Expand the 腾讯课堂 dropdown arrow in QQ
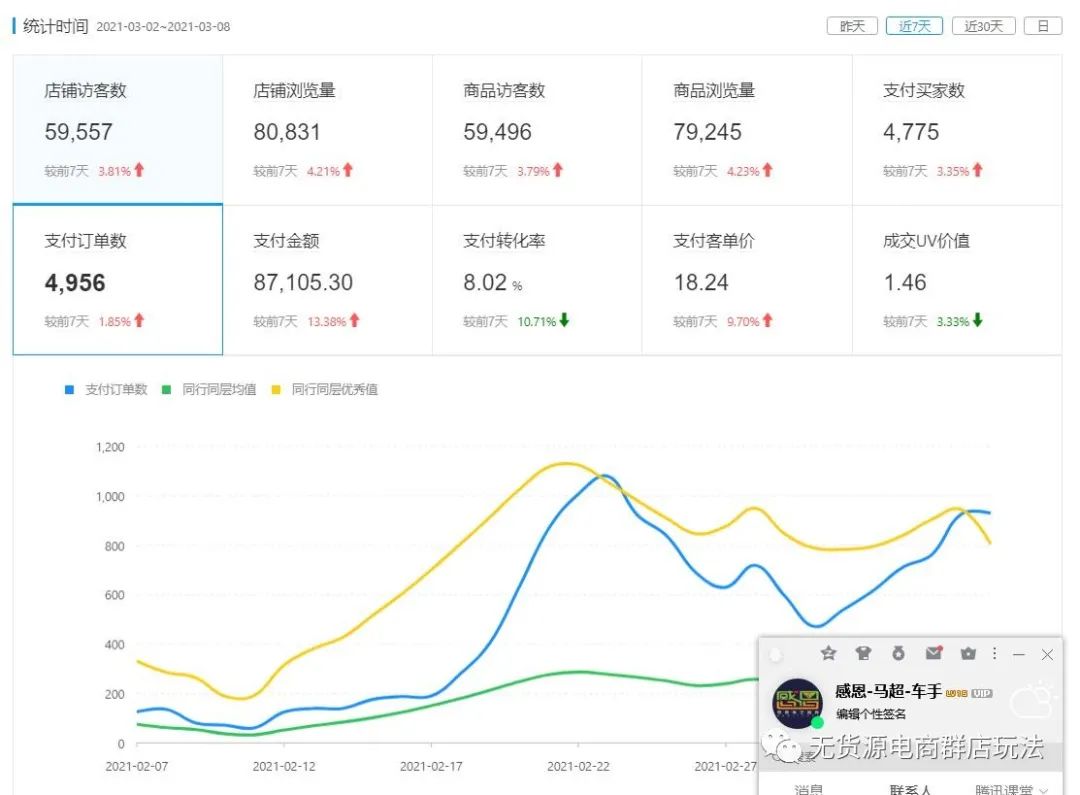Viewport: 1080px width, 795px height. [x=1043, y=790]
